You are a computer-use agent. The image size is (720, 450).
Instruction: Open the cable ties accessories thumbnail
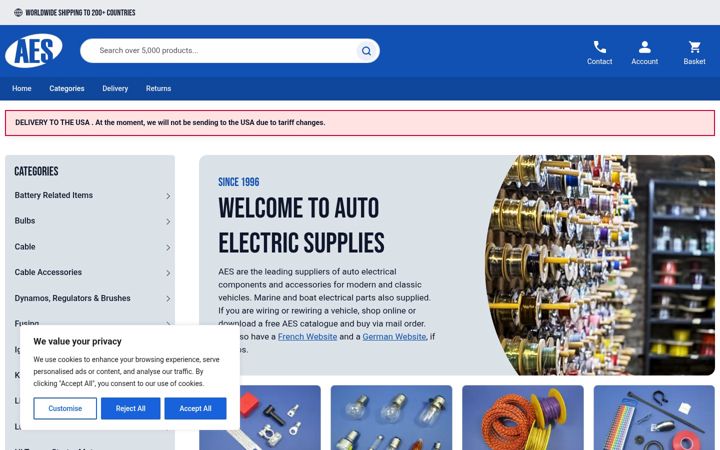pos(654,417)
